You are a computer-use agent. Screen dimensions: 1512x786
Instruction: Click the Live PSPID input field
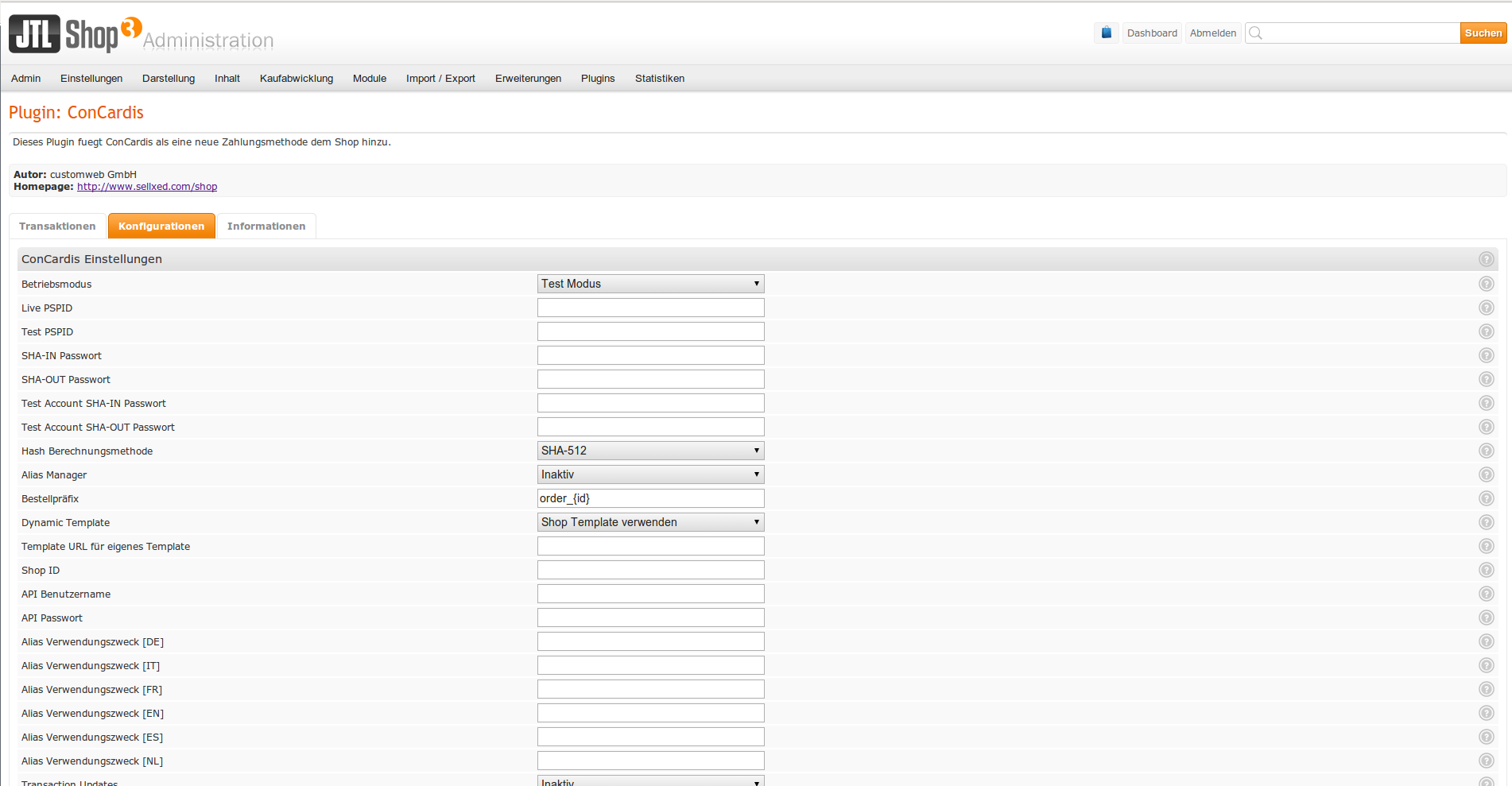650,308
